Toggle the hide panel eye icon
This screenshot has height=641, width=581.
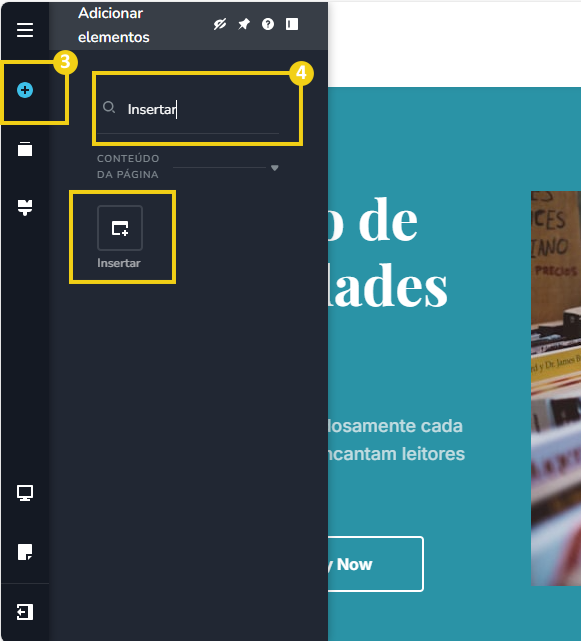(220, 25)
